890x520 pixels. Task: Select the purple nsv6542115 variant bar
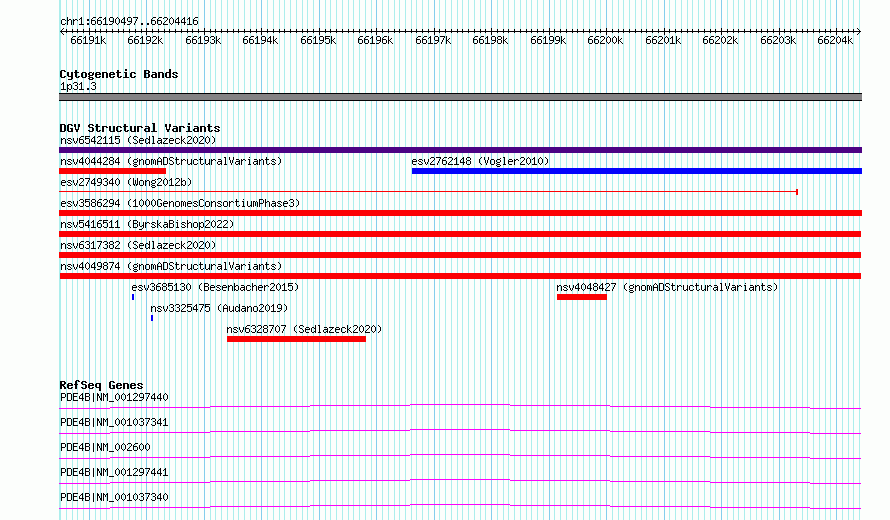click(x=460, y=150)
